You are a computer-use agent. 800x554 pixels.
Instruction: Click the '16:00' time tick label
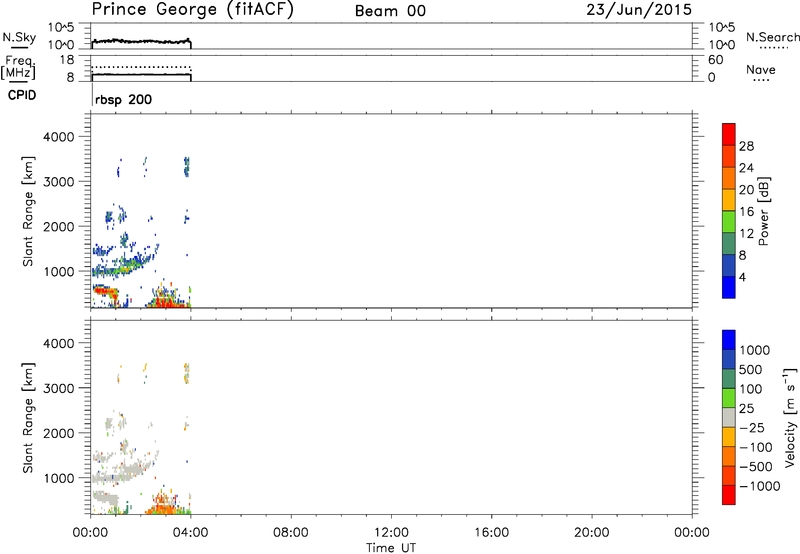[x=491, y=533]
